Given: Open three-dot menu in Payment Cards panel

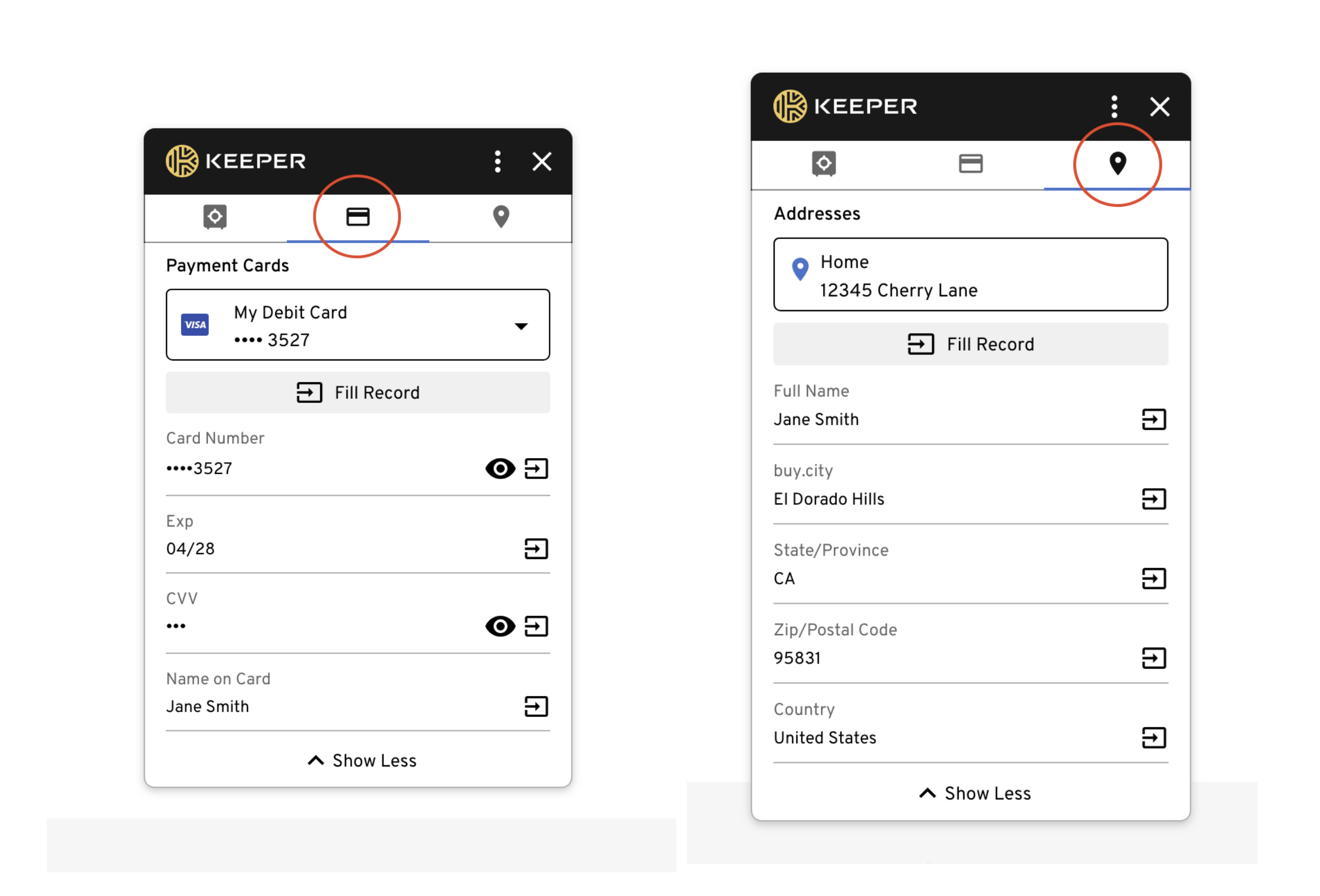Looking at the screenshot, I should [x=498, y=161].
